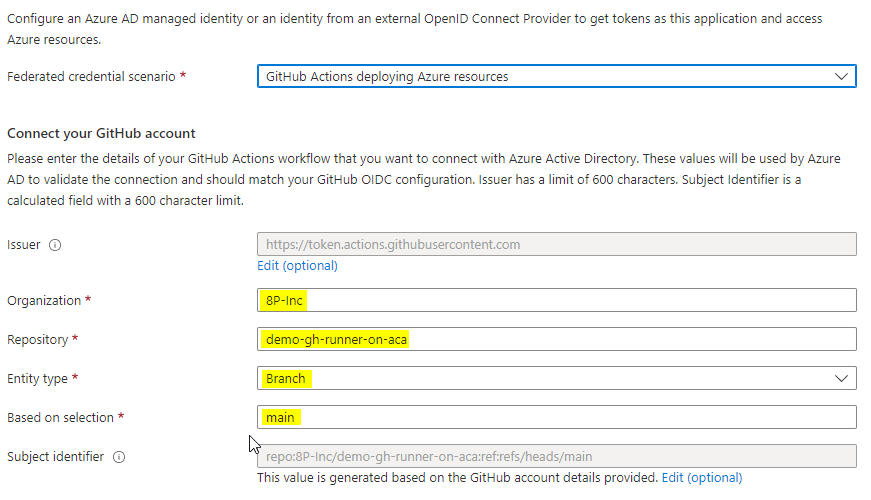Open the Federated credential scenario dropdown

click(x=556, y=77)
